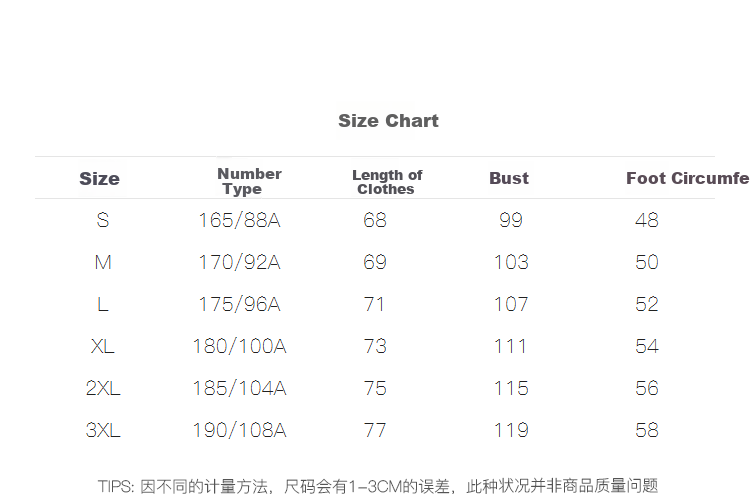Click number type 165/88A
This screenshot has height=494, width=750.
(x=239, y=220)
